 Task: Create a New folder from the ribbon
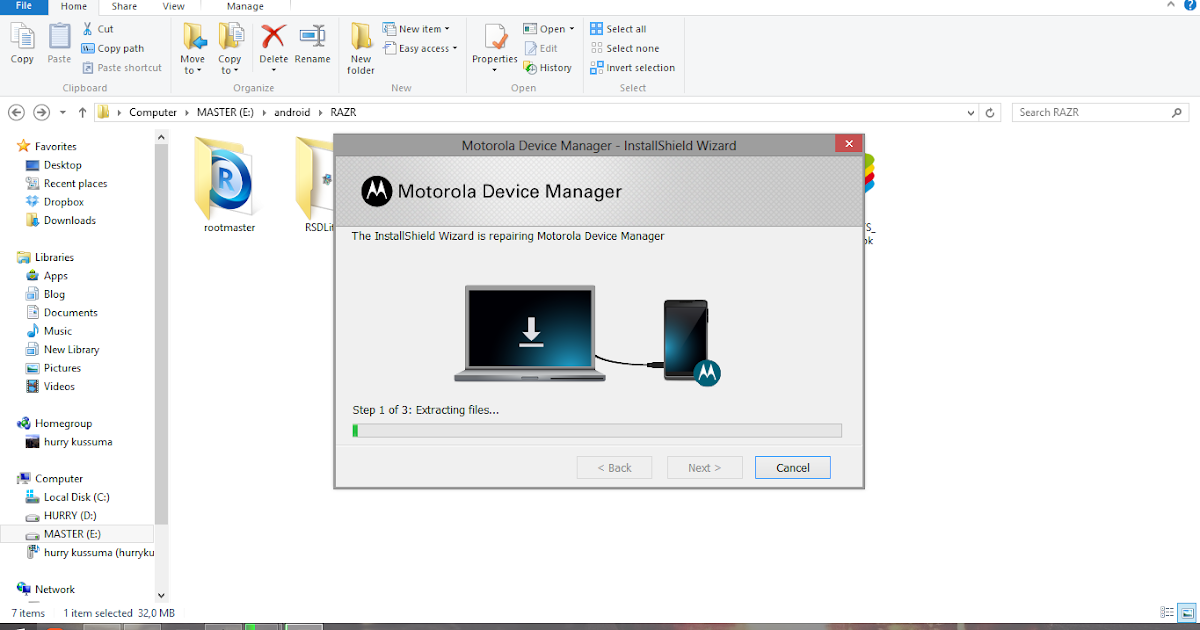[361, 48]
